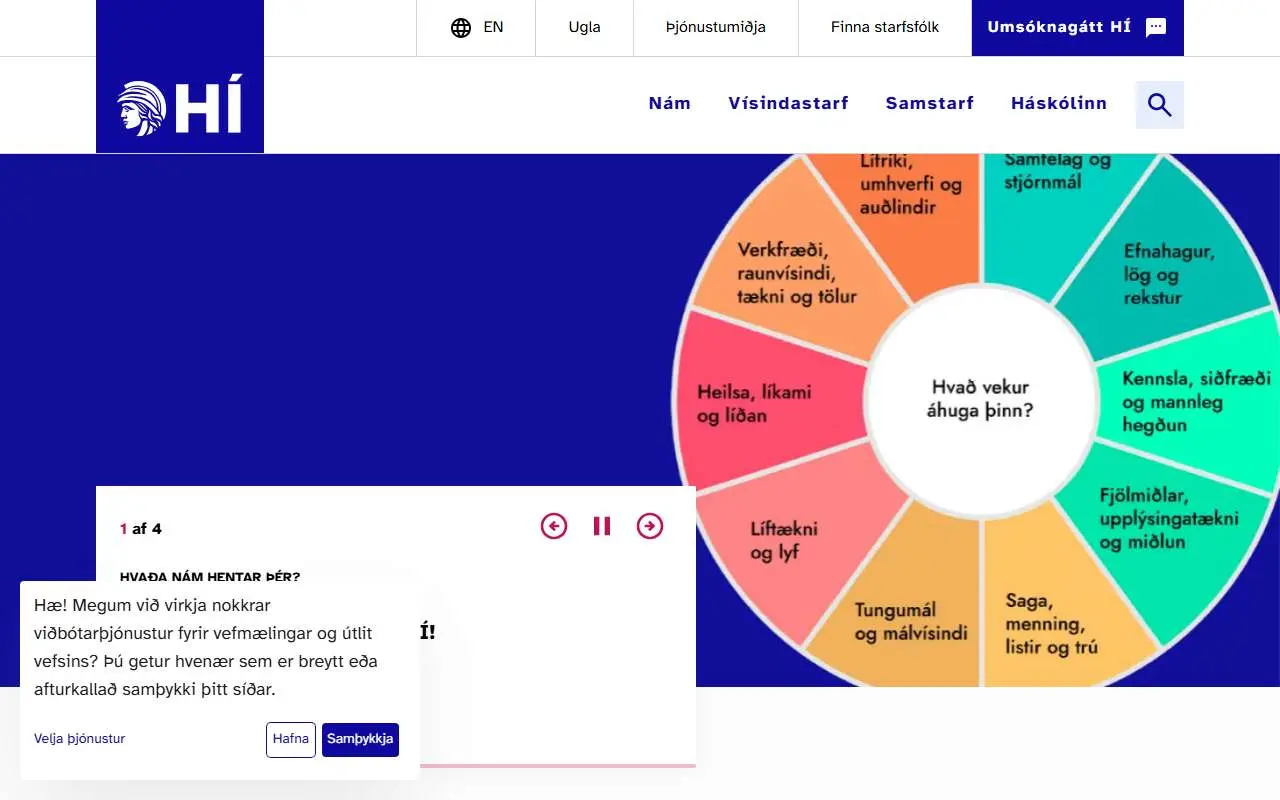Viewport: 1280px width, 800px height.
Task: Click the globe language icon
Action: 461,28
